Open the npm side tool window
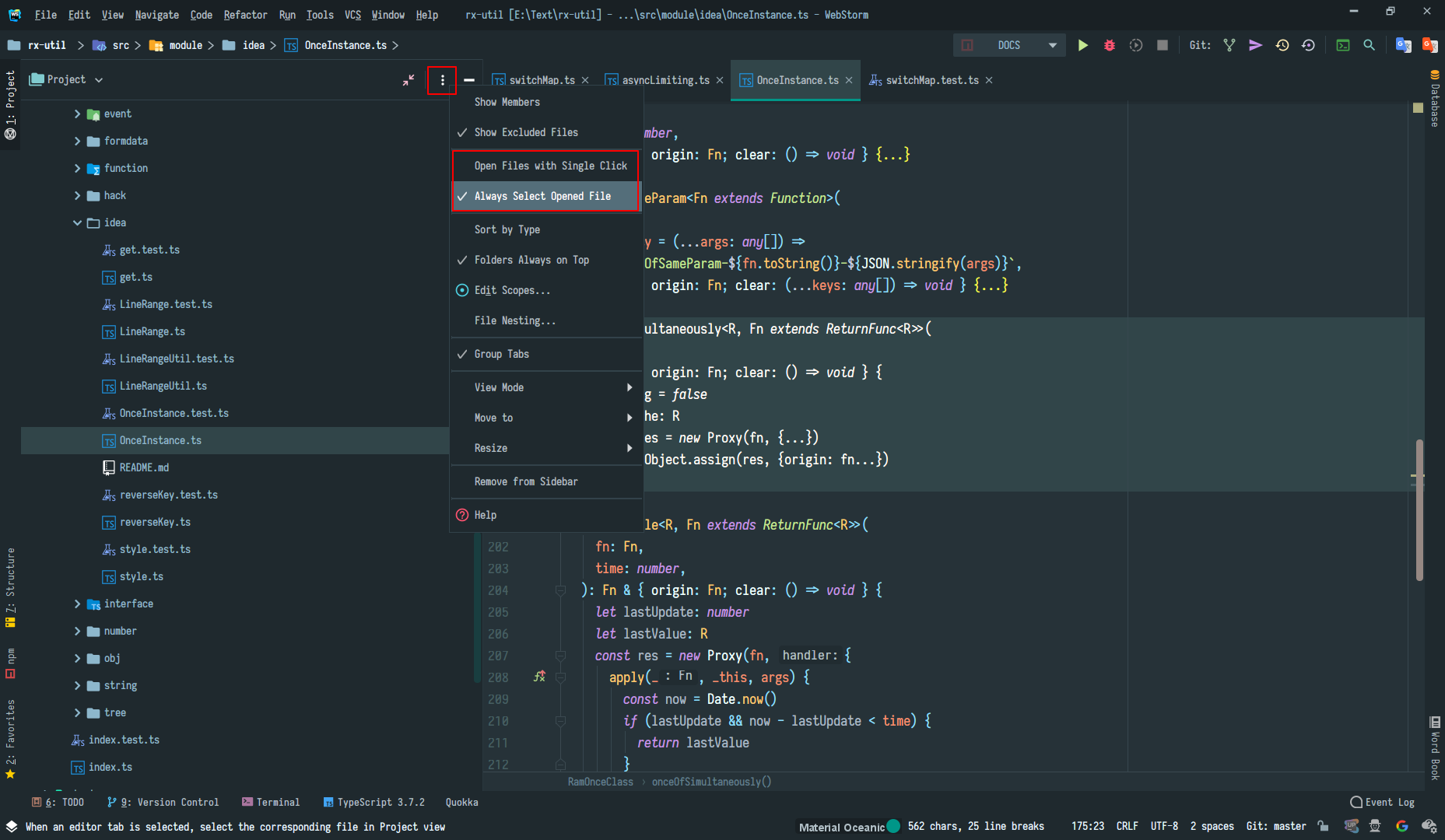 click(x=10, y=663)
